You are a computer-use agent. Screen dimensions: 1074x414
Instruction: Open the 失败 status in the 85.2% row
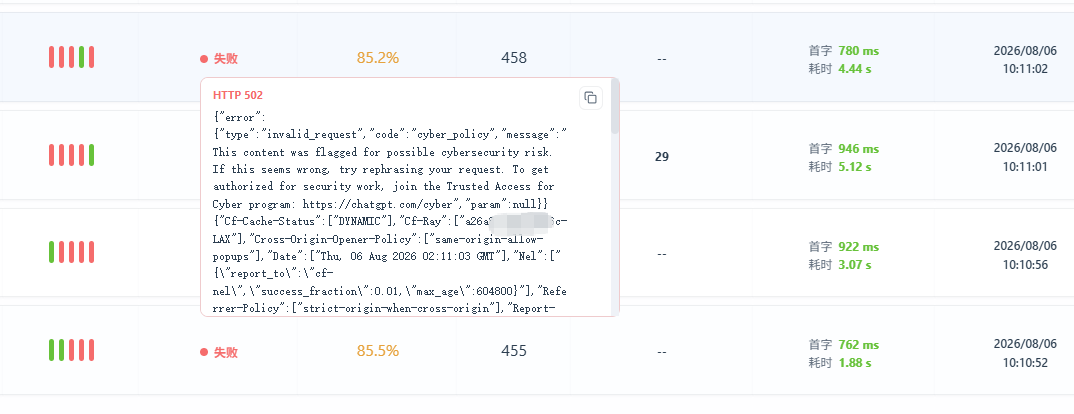(225, 59)
